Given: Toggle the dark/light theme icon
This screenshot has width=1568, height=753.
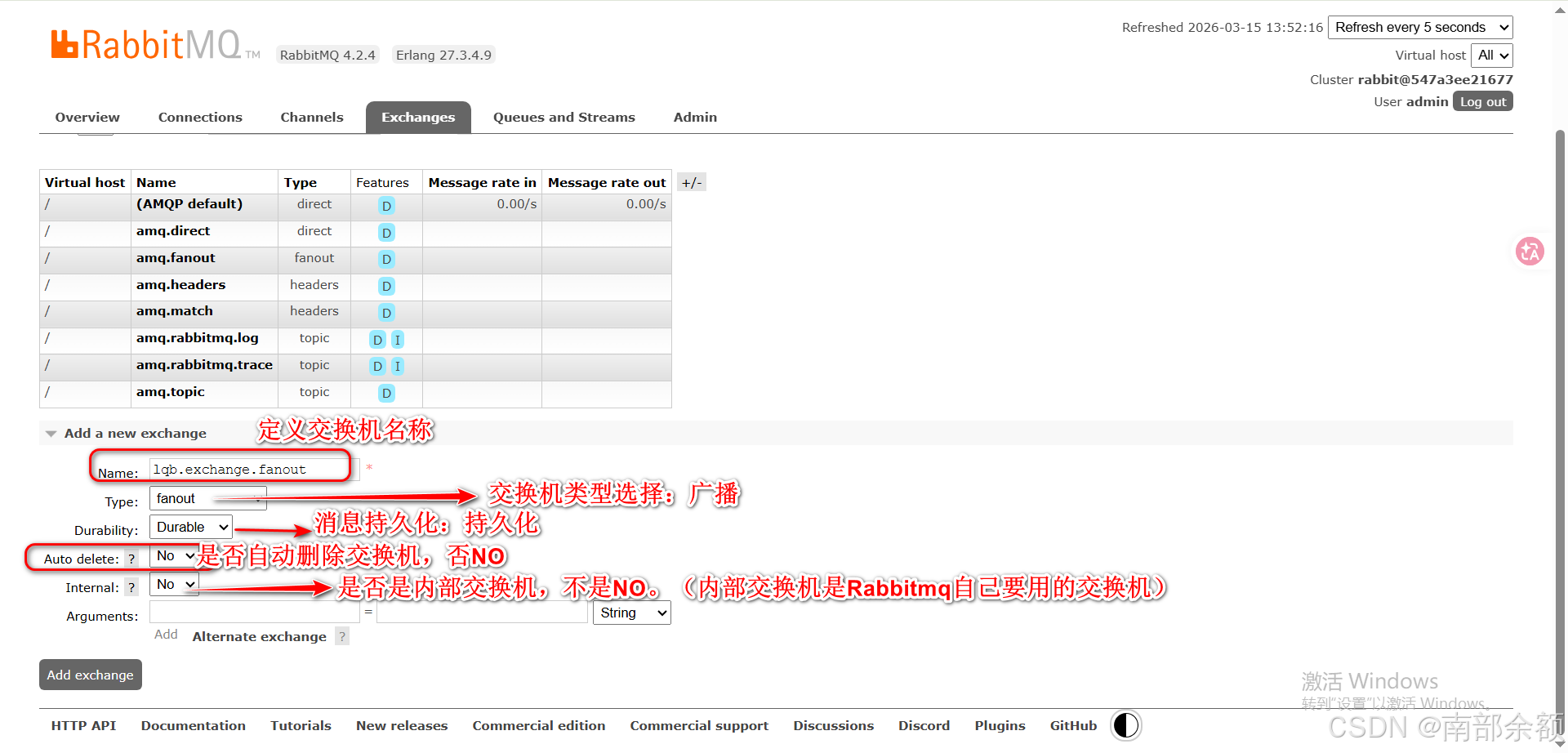Looking at the screenshot, I should coord(1126,725).
